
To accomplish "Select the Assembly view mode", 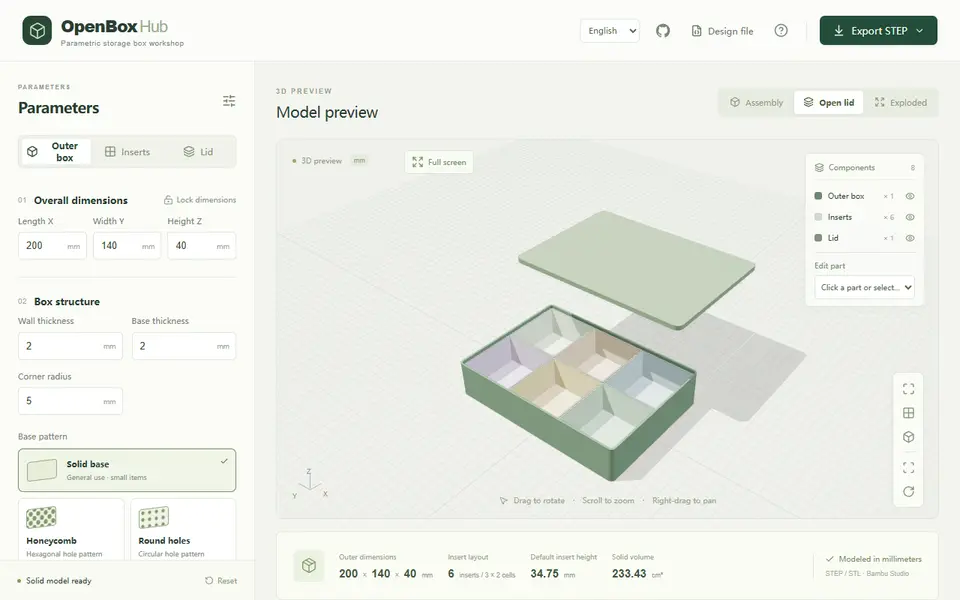I will click(x=757, y=102).
